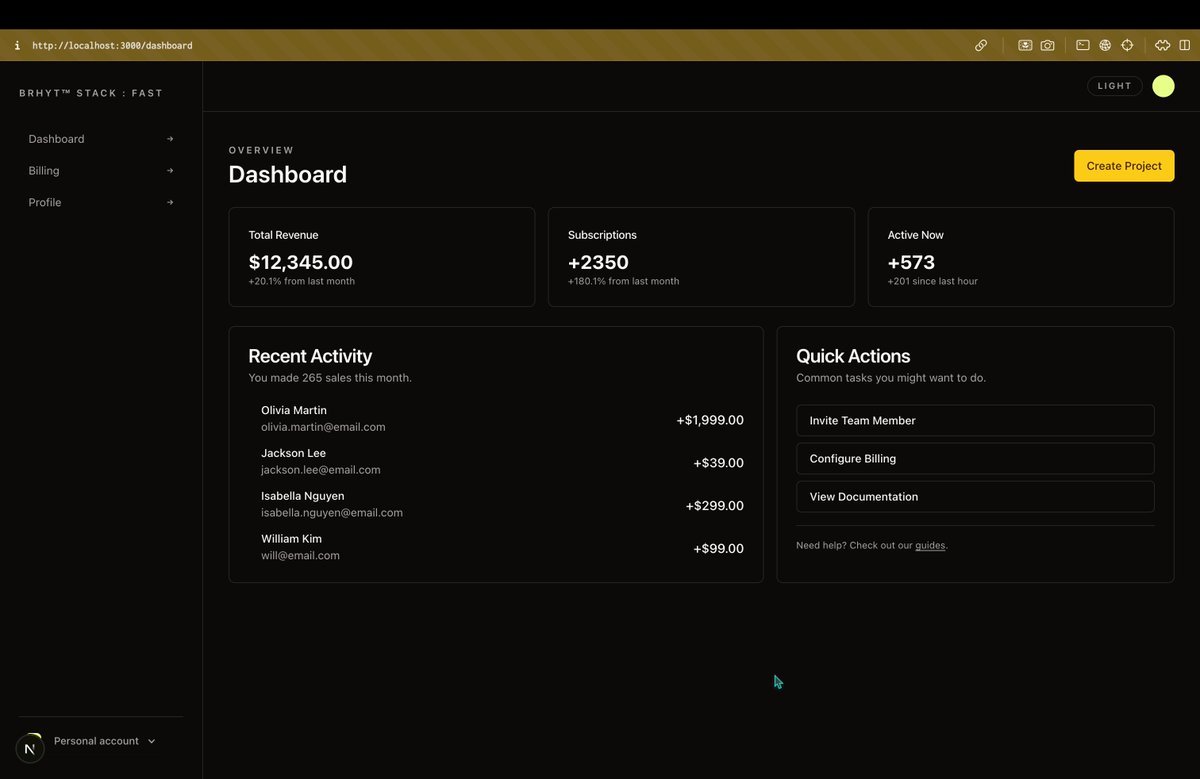Click the BRHYT STACK : FAST logo text

[91, 93]
